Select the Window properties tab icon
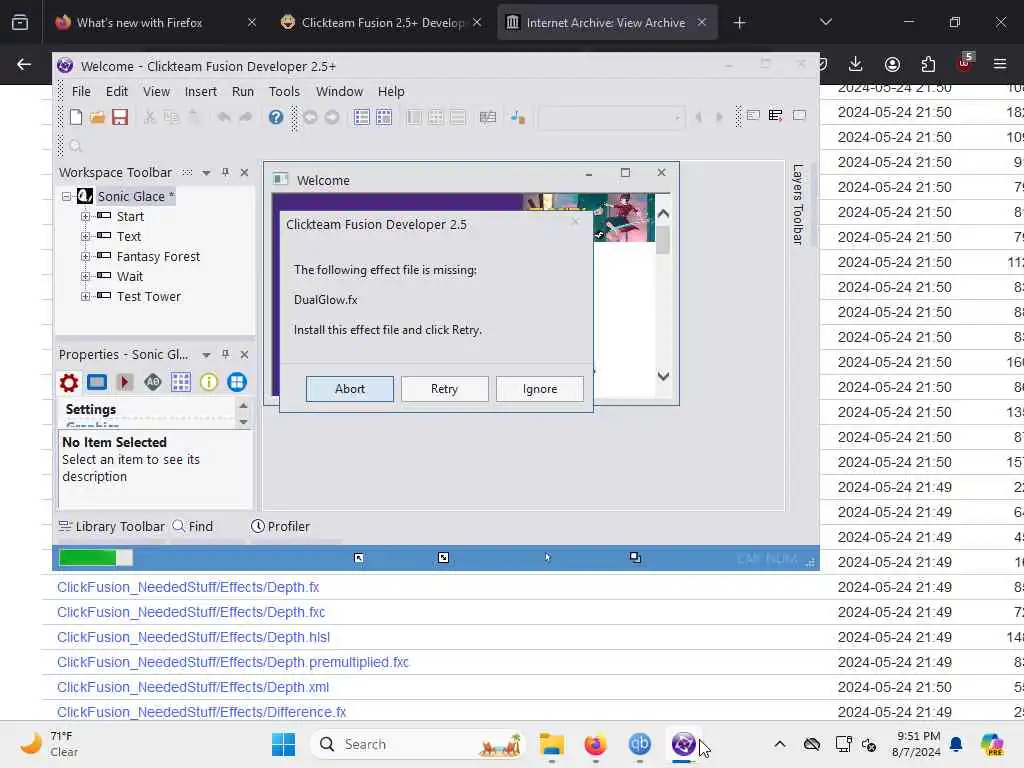The height and width of the screenshot is (768, 1024). click(97, 382)
